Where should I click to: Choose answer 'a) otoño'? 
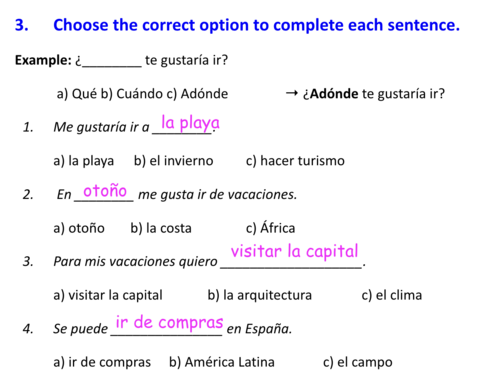tap(79, 228)
